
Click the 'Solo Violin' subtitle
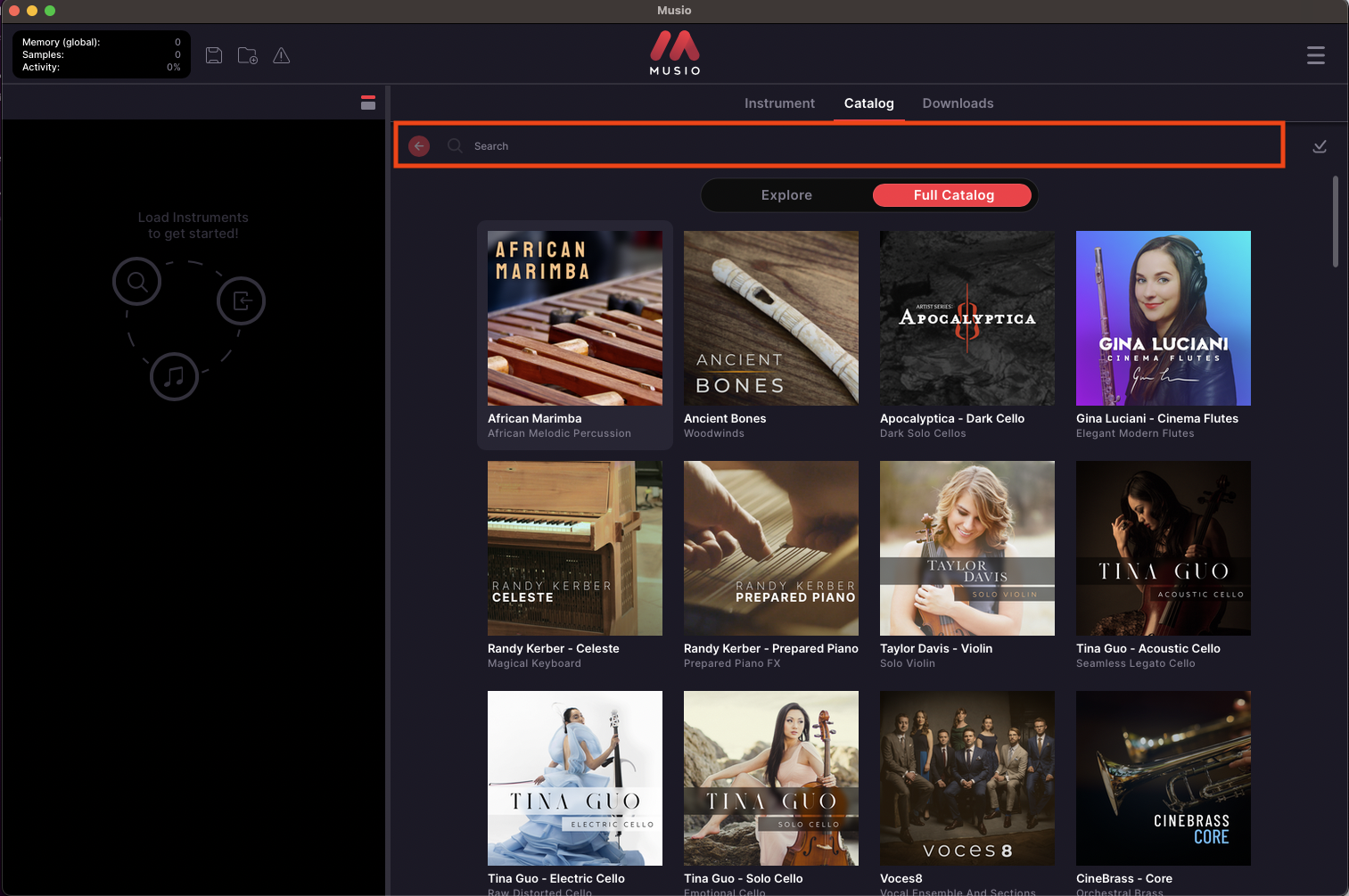[908, 663]
